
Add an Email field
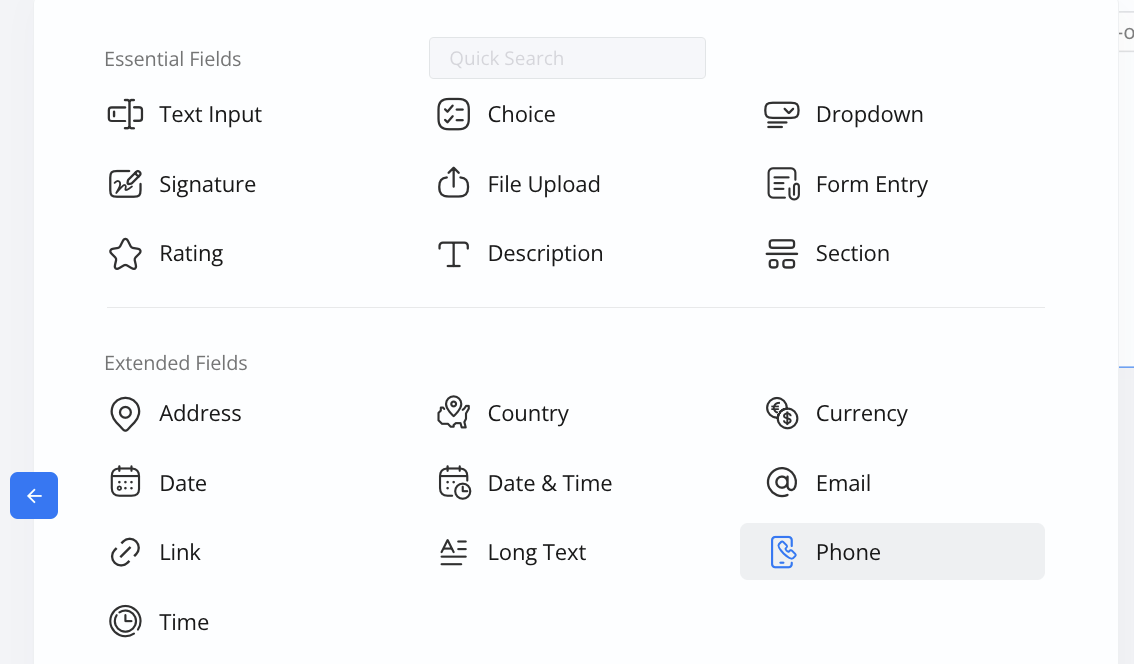coord(842,483)
